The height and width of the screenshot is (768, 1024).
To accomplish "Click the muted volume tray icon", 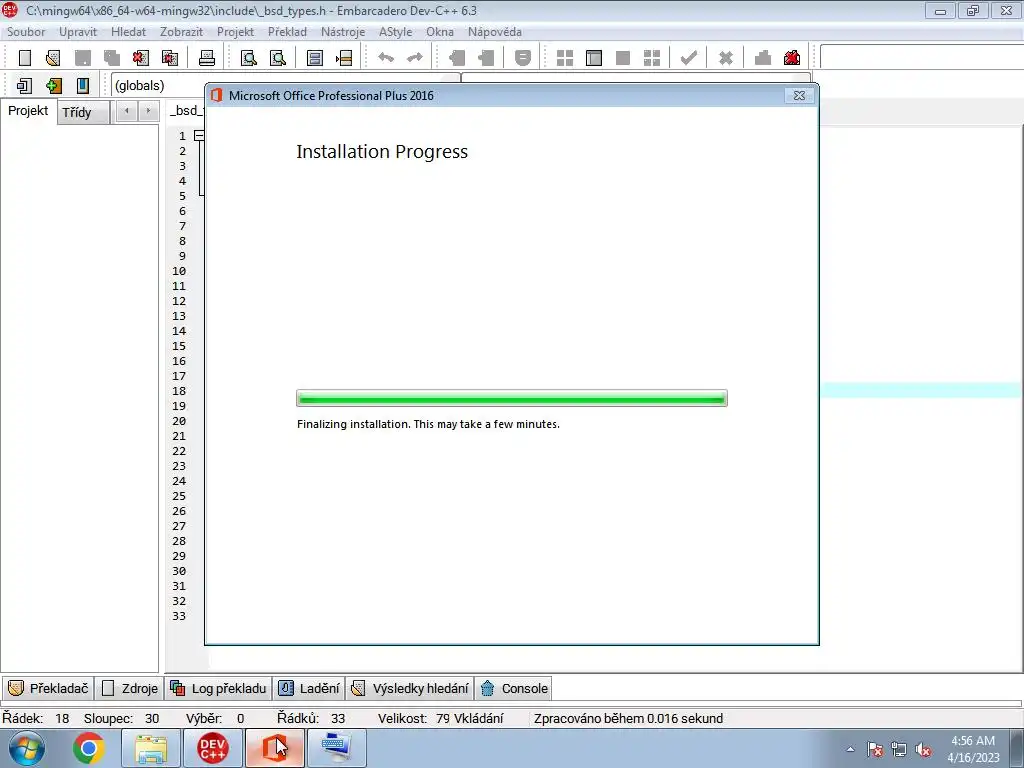I will [923, 750].
